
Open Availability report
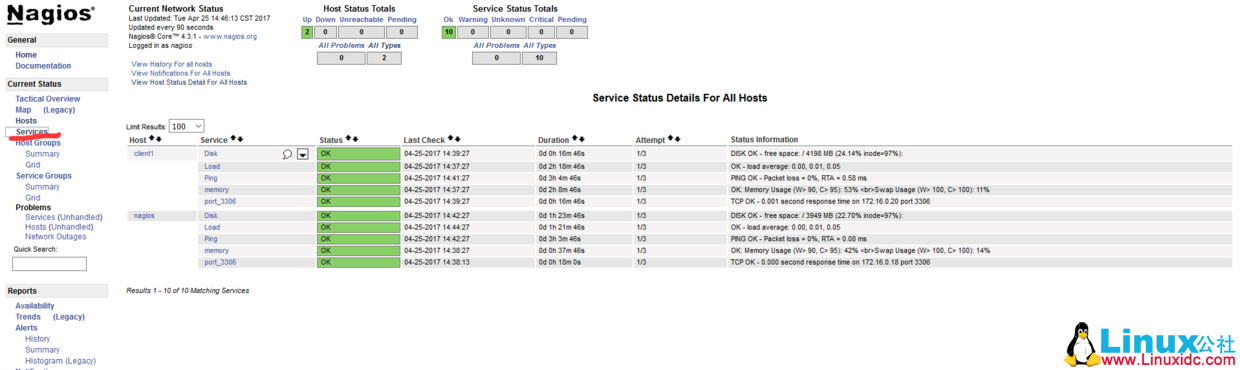coord(35,306)
